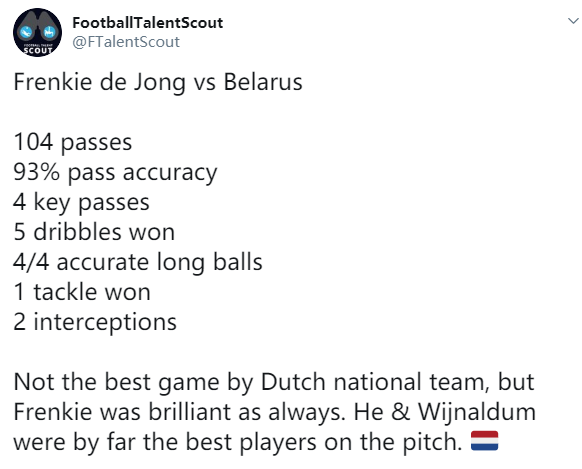Screen dimensions: 582x469
Task: Click the 2 interceptions line
Action: pos(95,322)
